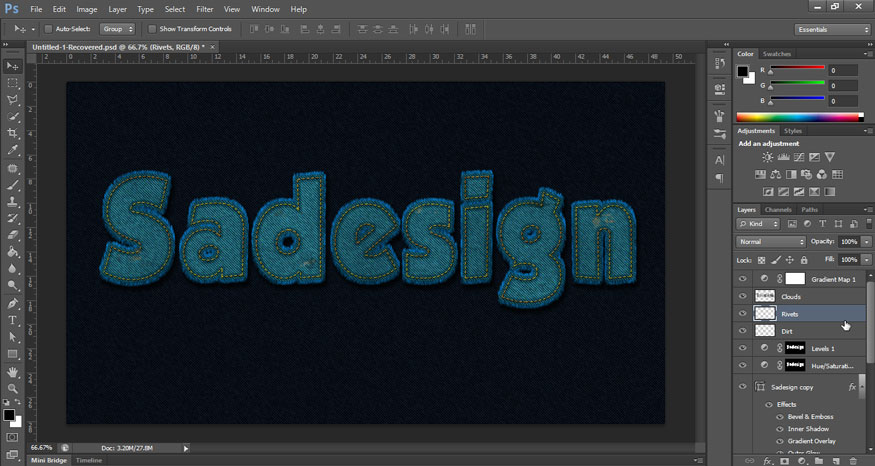This screenshot has width=875, height=466.
Task: Open the layer filter Kind dropdown
Action: (758, 224)
